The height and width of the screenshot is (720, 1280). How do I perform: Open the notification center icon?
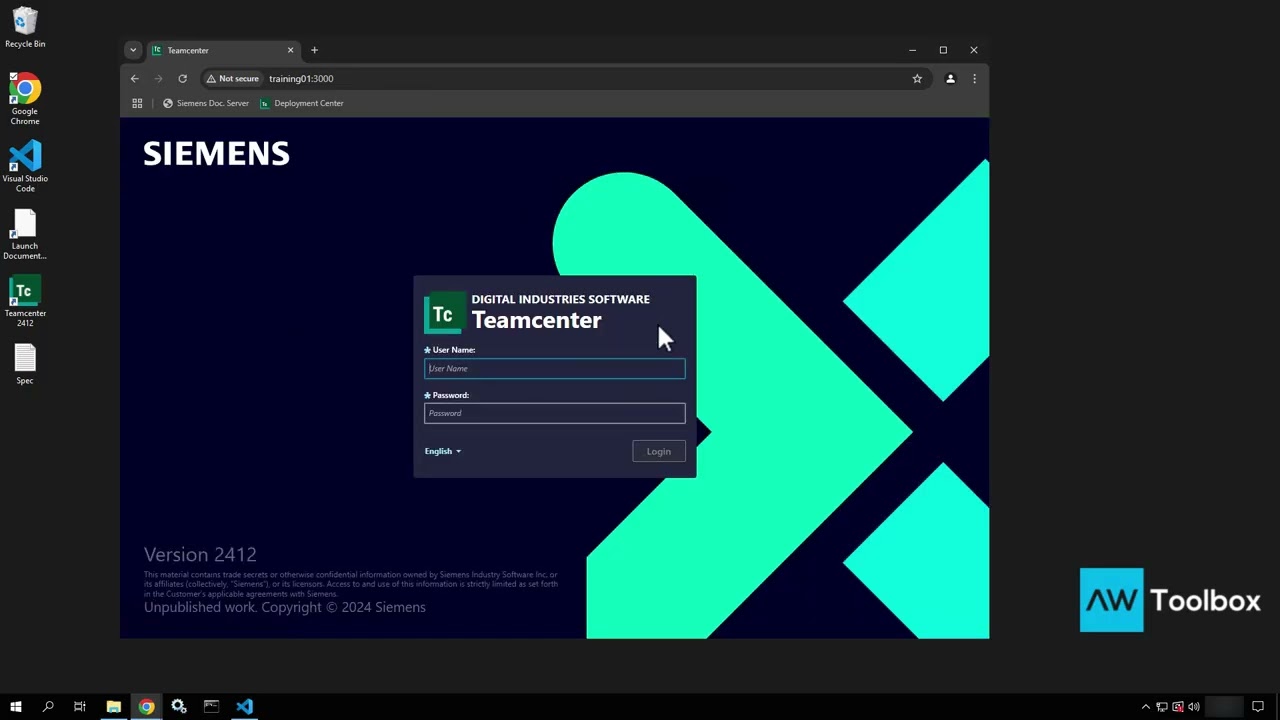point(1258,707)
